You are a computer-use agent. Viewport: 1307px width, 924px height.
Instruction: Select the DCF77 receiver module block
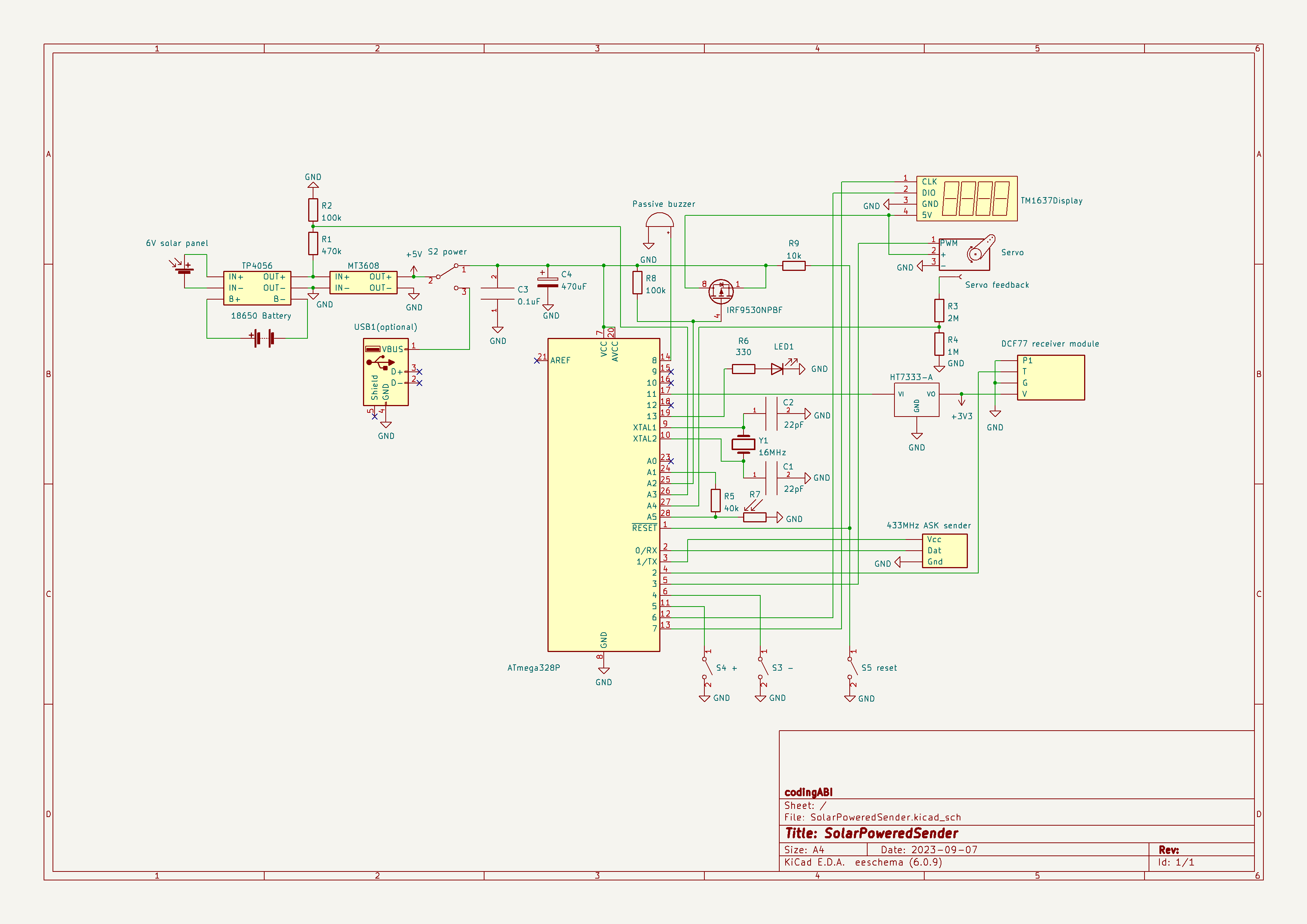click(1051, 378)
